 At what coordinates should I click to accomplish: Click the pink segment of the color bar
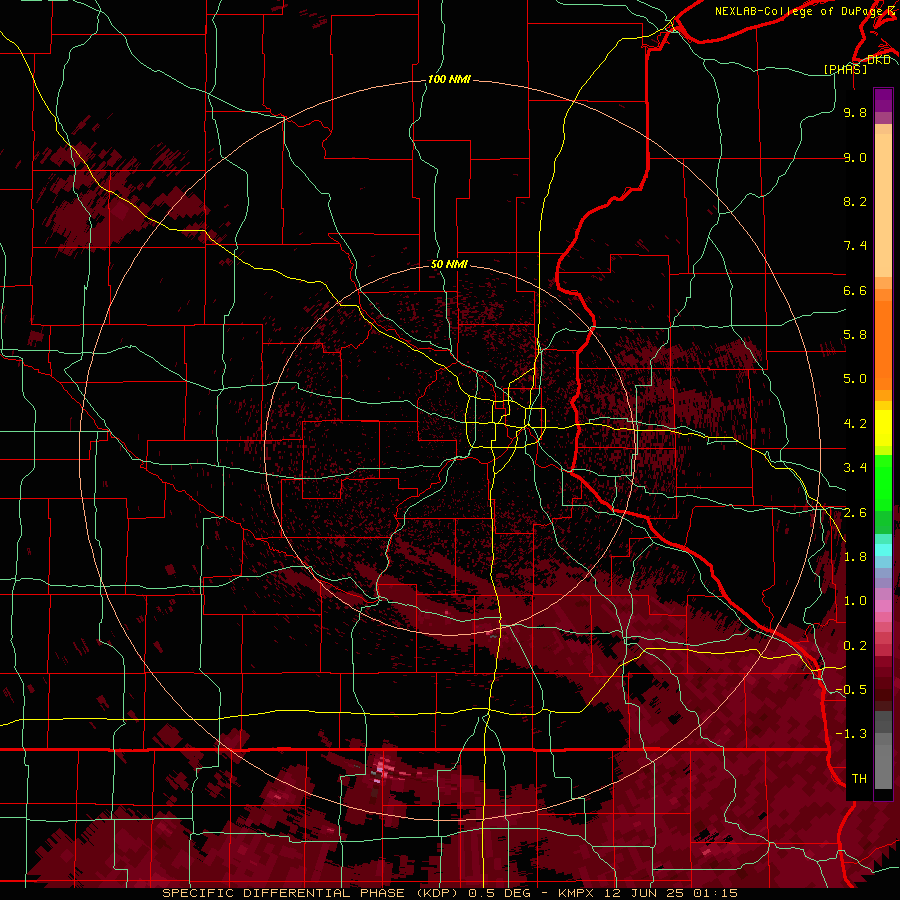[883, 606]
